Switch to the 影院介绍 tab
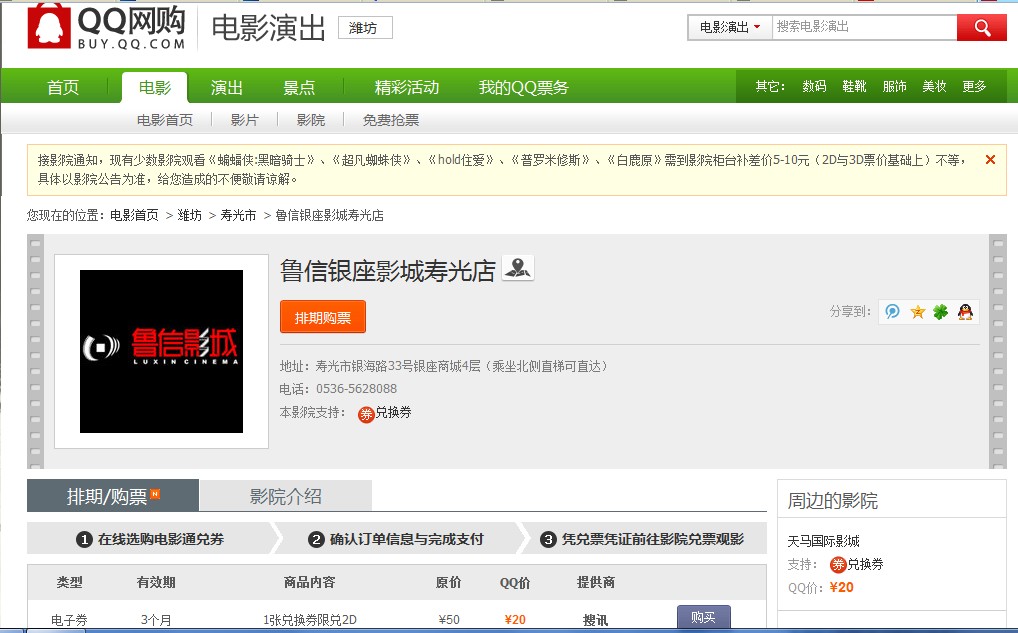This screenshot has width=1018, height=633. [286, 496]
